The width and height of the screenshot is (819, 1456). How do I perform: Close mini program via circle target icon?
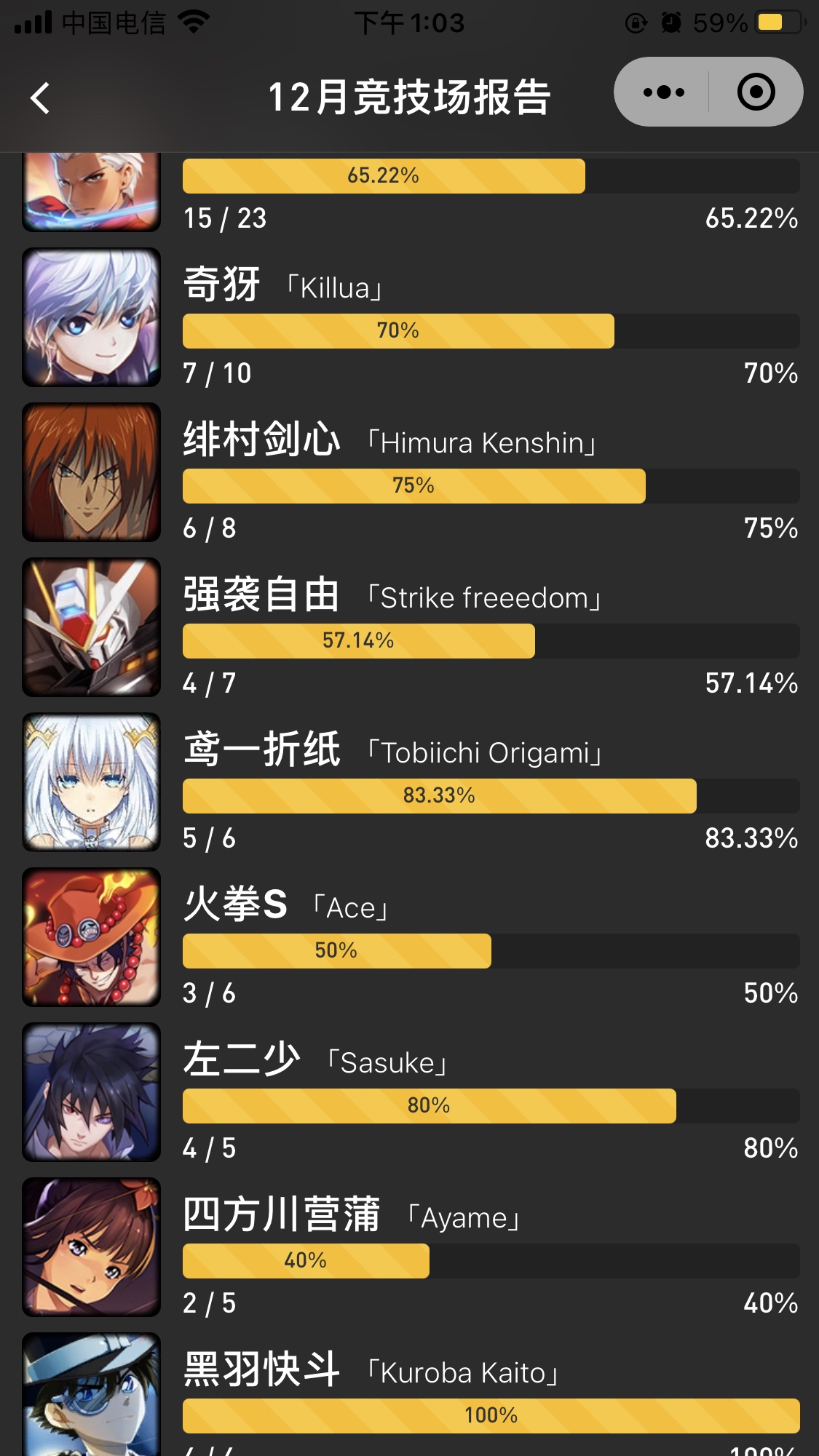click(x=756, y=92)
